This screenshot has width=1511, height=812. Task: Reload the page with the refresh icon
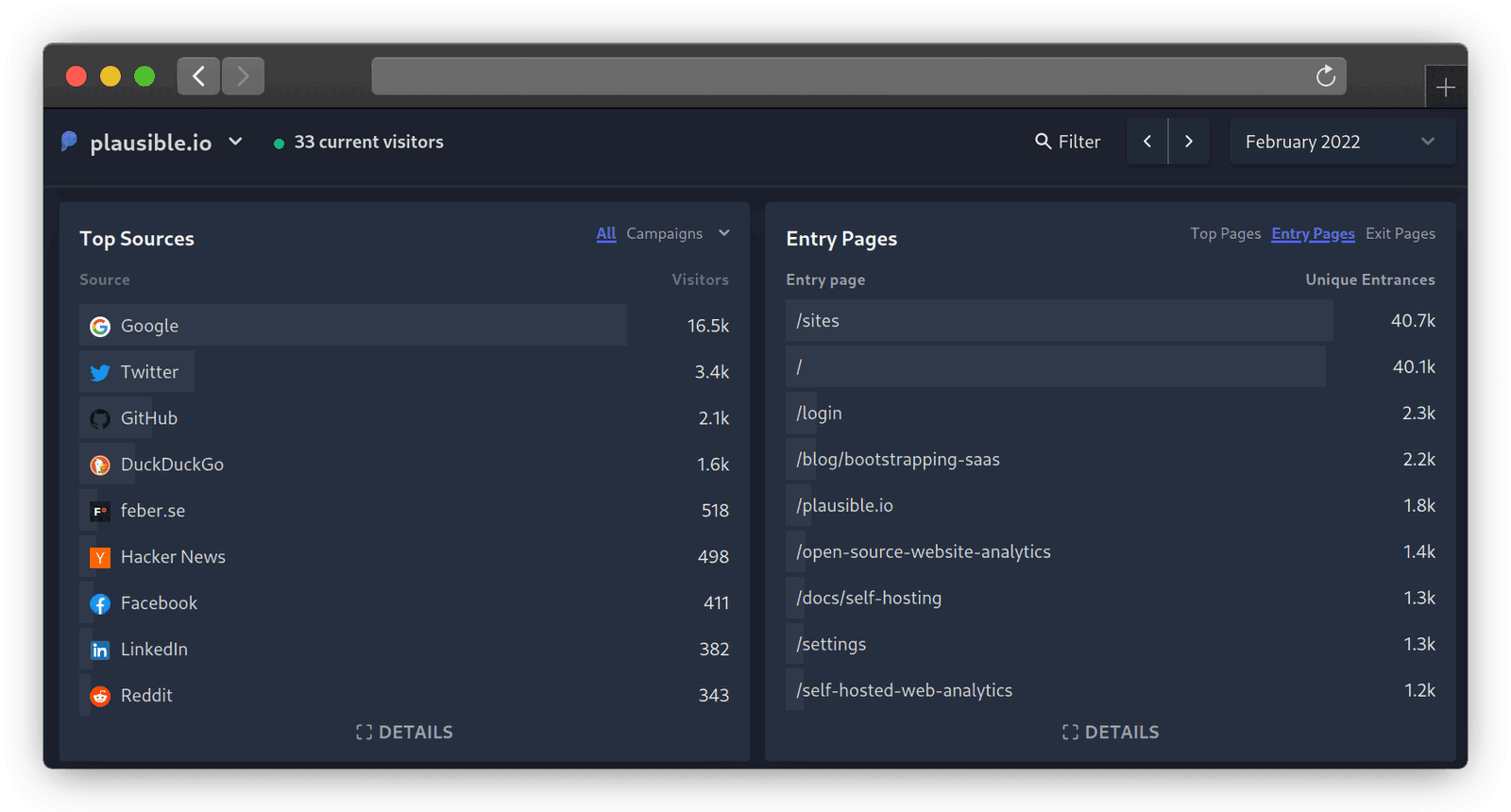pyautogui.click(x=1325, y=76)
